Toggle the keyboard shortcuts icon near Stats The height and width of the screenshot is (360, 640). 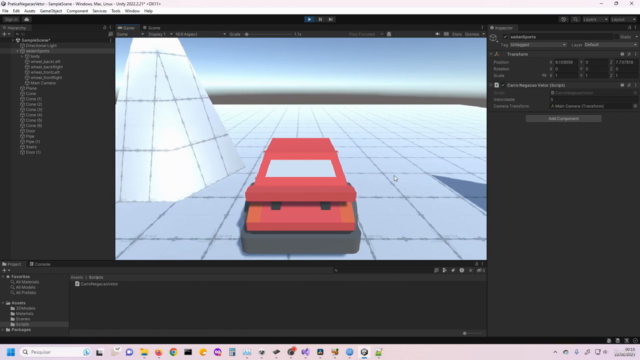point(446,34)
